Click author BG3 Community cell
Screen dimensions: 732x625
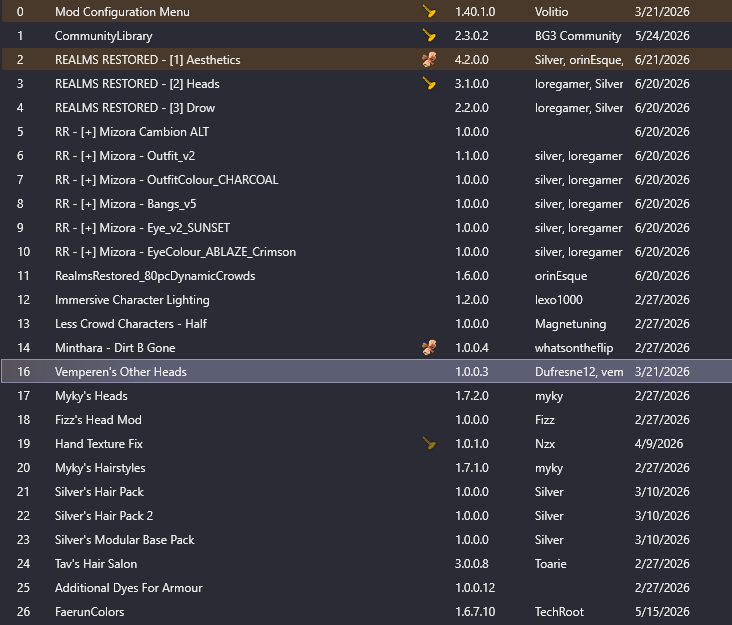578,36
